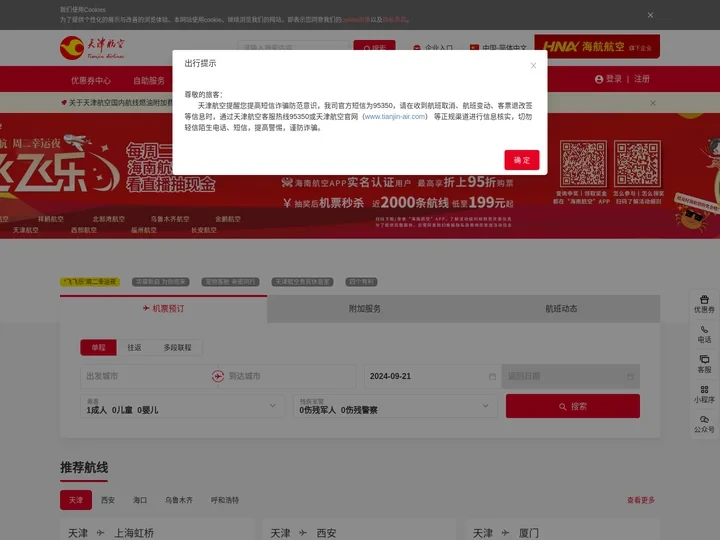
Task: Click the 福州航空 airline link on banner
Action: click(143, 230)
